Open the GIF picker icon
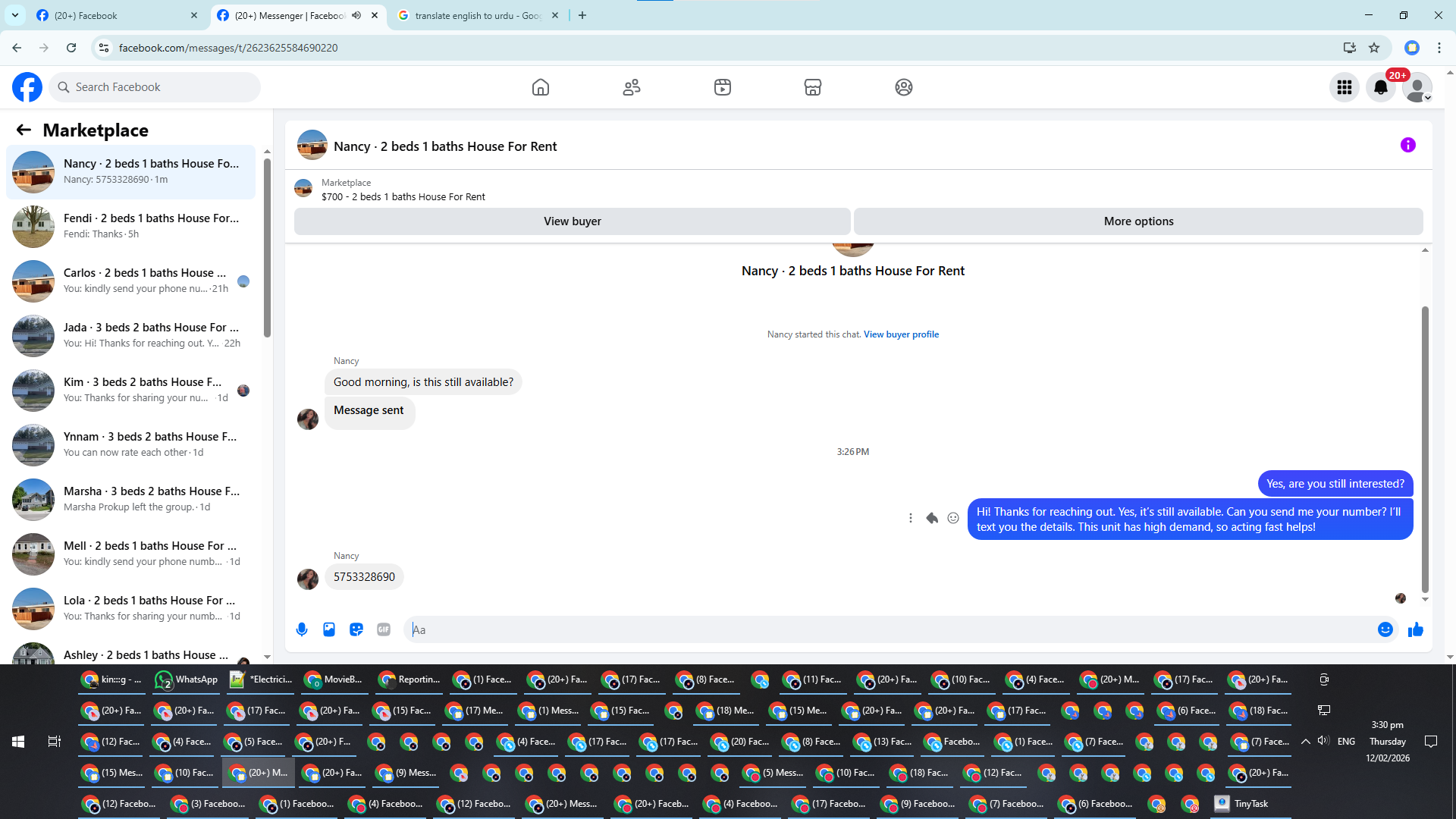This screenshot has height=819, width=1456. click(384, 629)
